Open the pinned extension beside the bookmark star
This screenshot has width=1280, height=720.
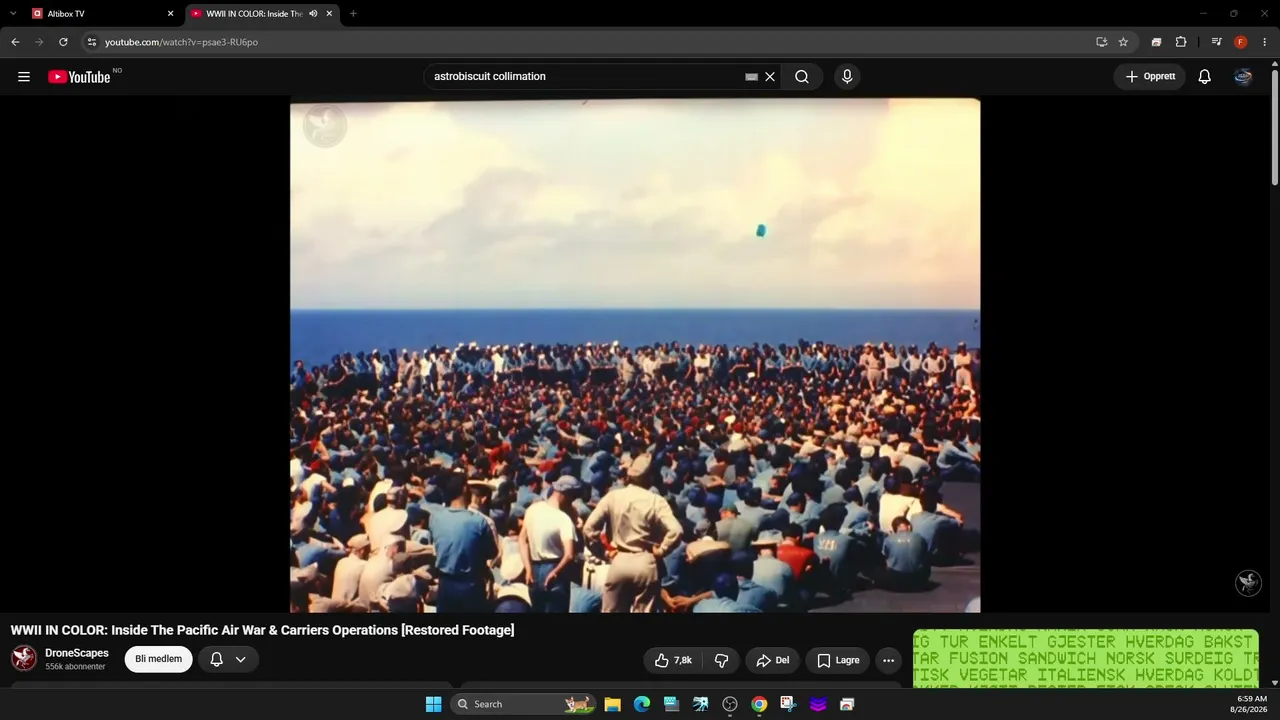pyautogui.click(x=1156, y=42)
